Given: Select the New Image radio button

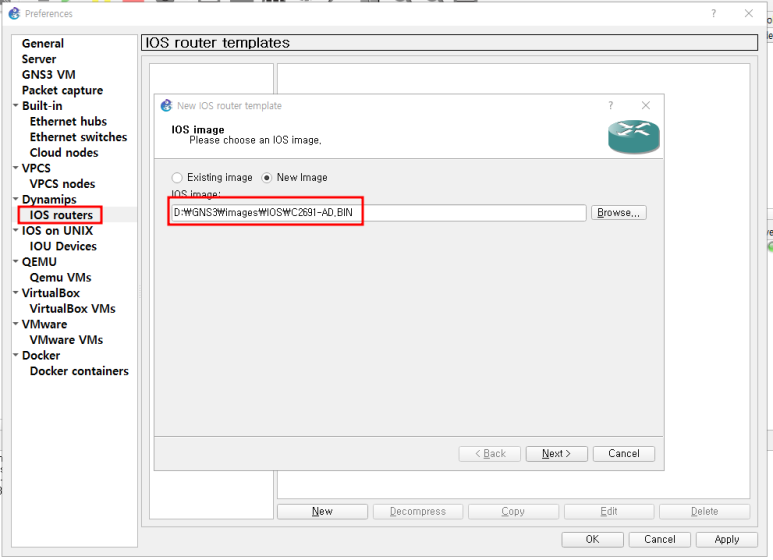Looking at the screenshot, I should (267, 177).
